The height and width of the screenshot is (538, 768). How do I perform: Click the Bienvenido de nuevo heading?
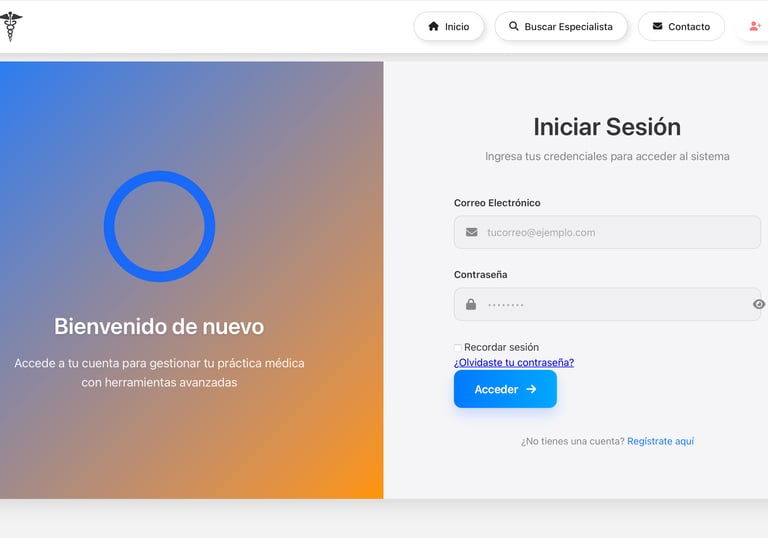coord(159,326)
